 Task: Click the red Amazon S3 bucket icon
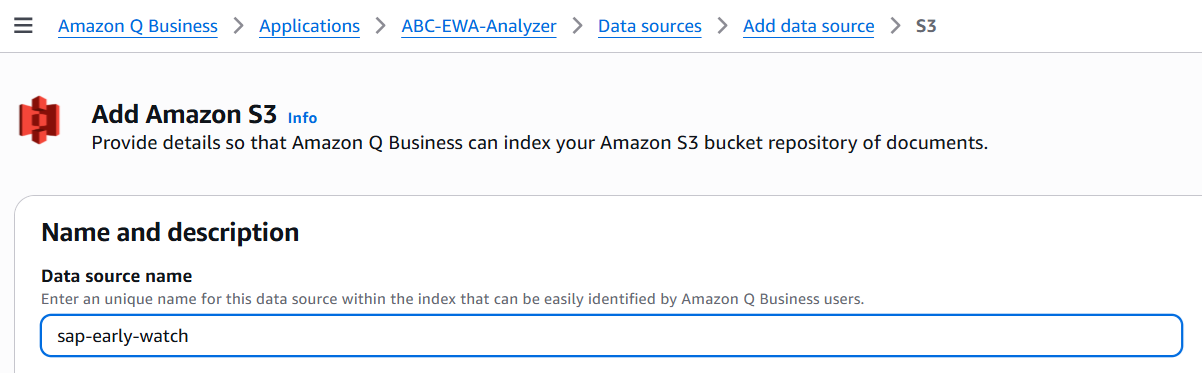(x=40, y=121)
